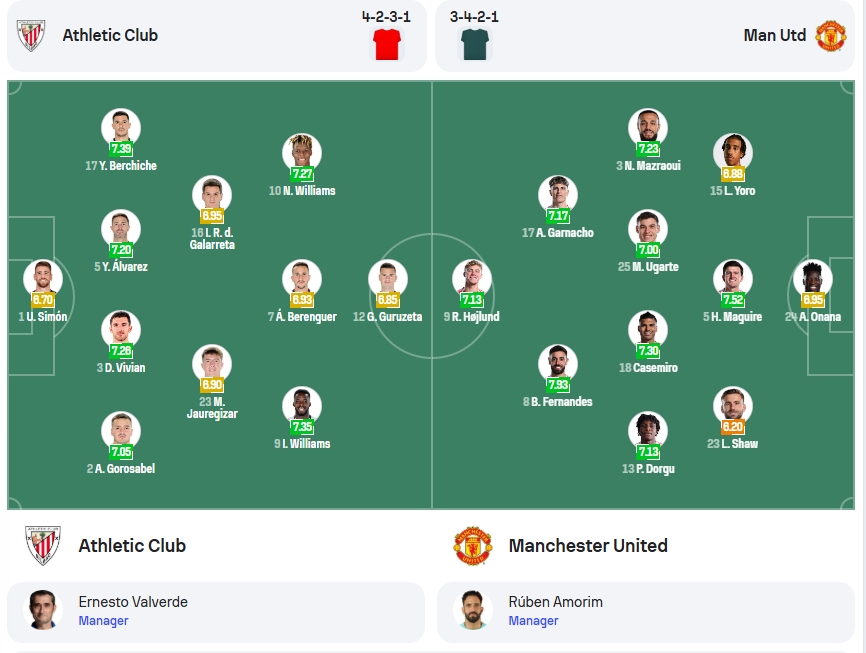The height and width of the screenshot is (653, 866).
Task: Open the Athletic Club team name link
Action: point(132,546)
